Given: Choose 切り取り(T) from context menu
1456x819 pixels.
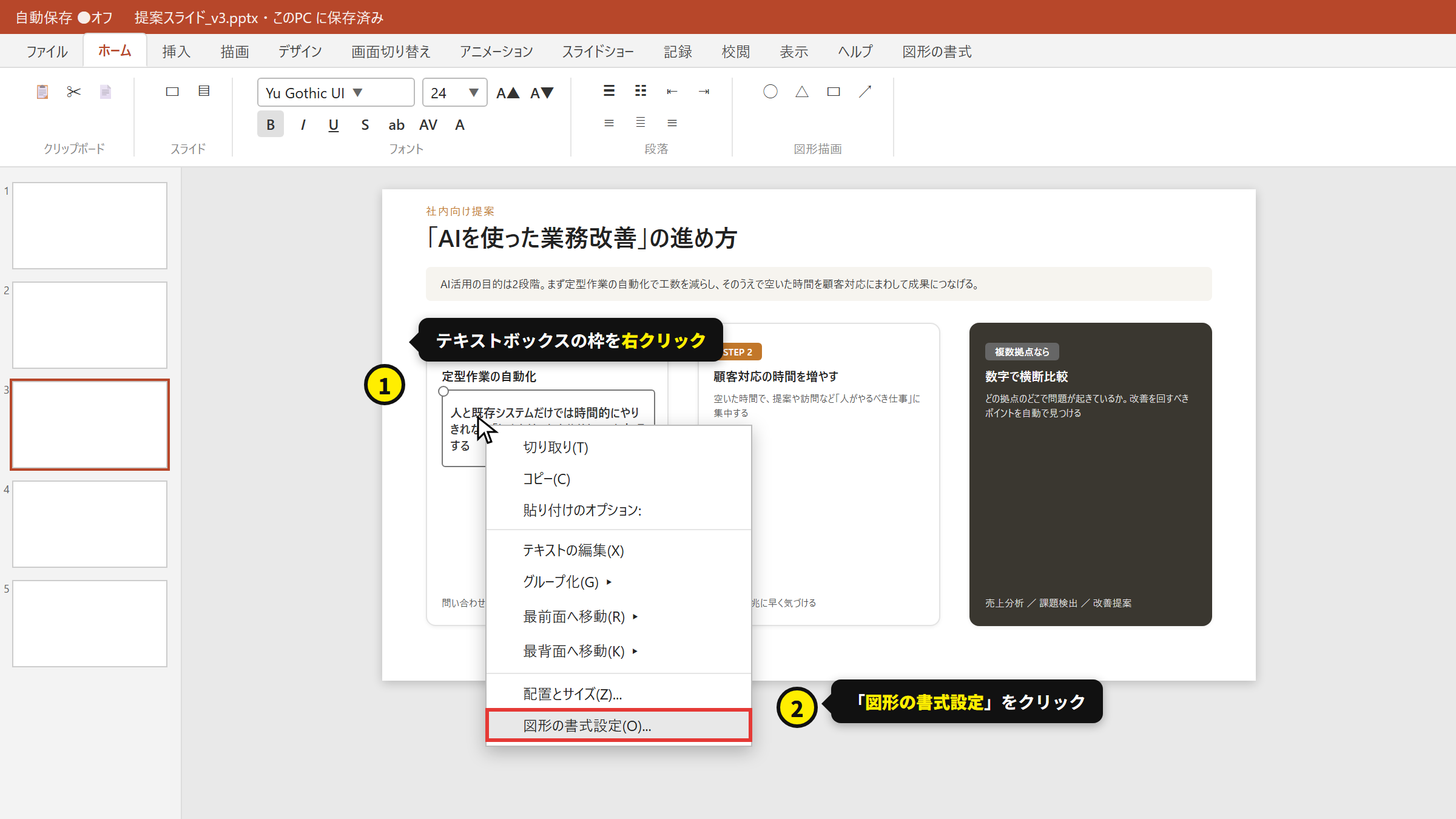Looking at the screenshot, I should [619, 447].
